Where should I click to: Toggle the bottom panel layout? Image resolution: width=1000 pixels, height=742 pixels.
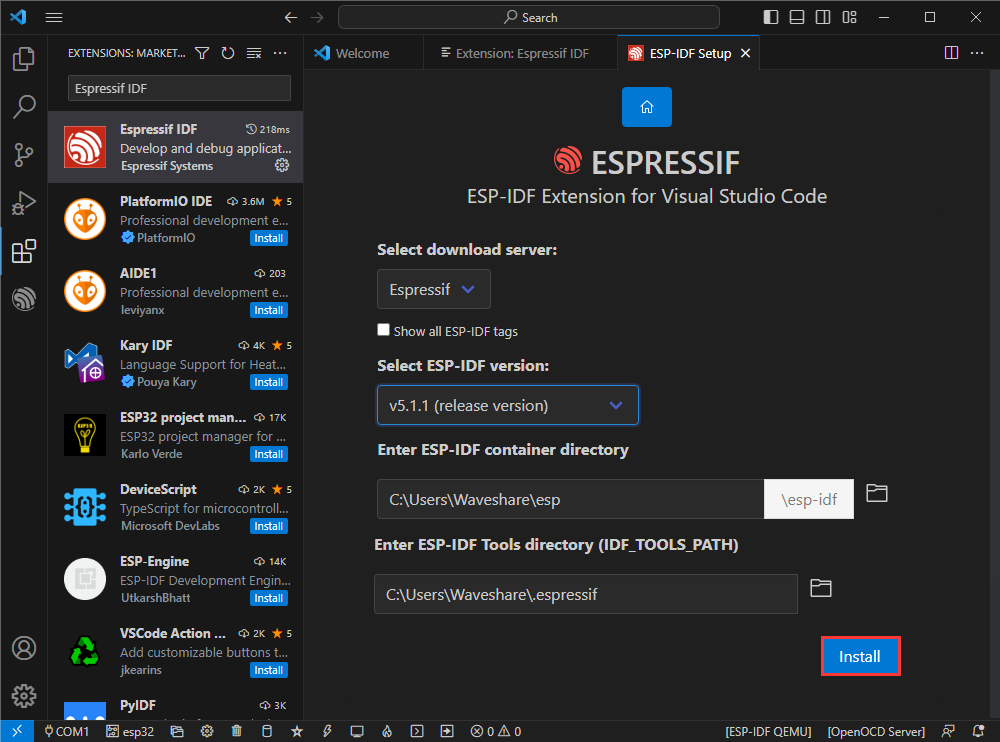pos(797,17)
